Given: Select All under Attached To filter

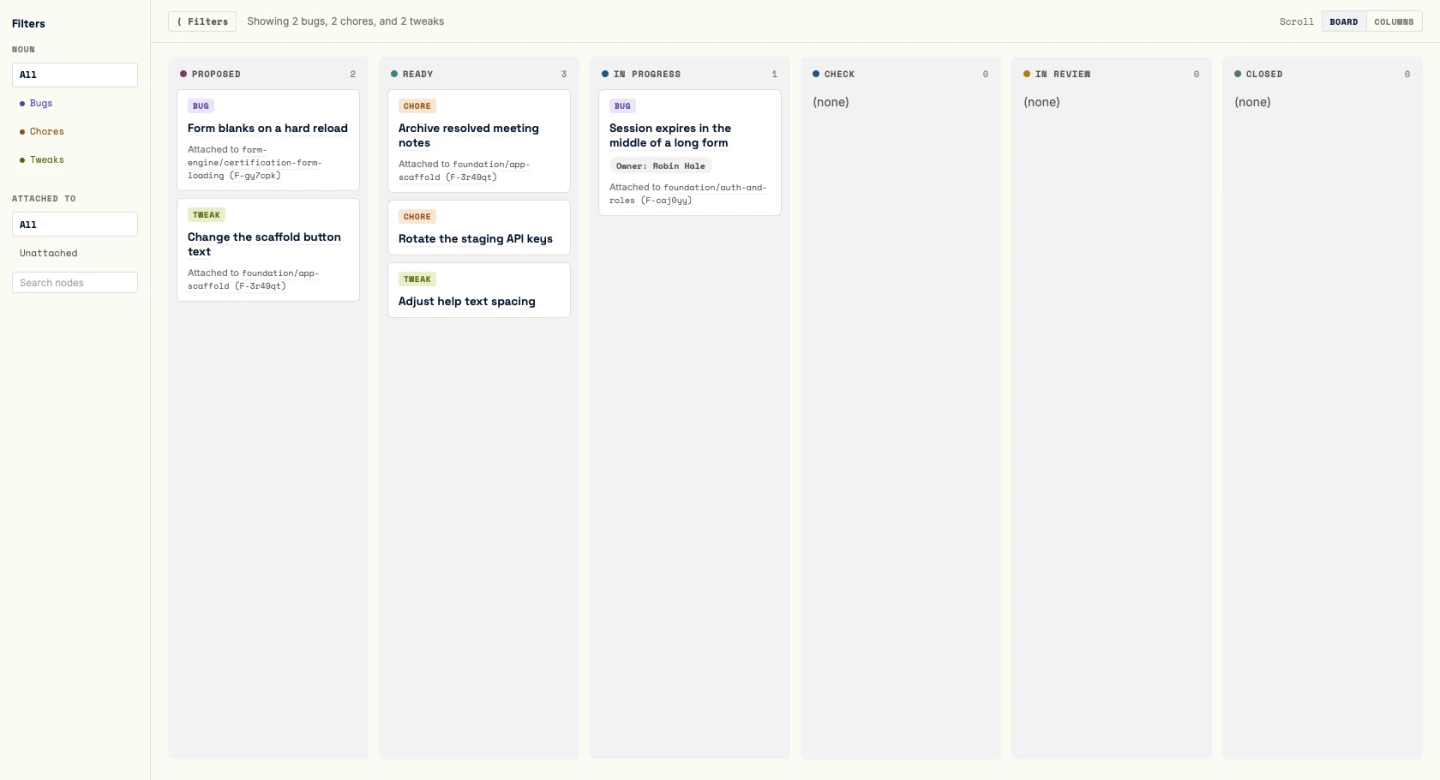Looking at the screenshot, I should (x=75, y=225).
